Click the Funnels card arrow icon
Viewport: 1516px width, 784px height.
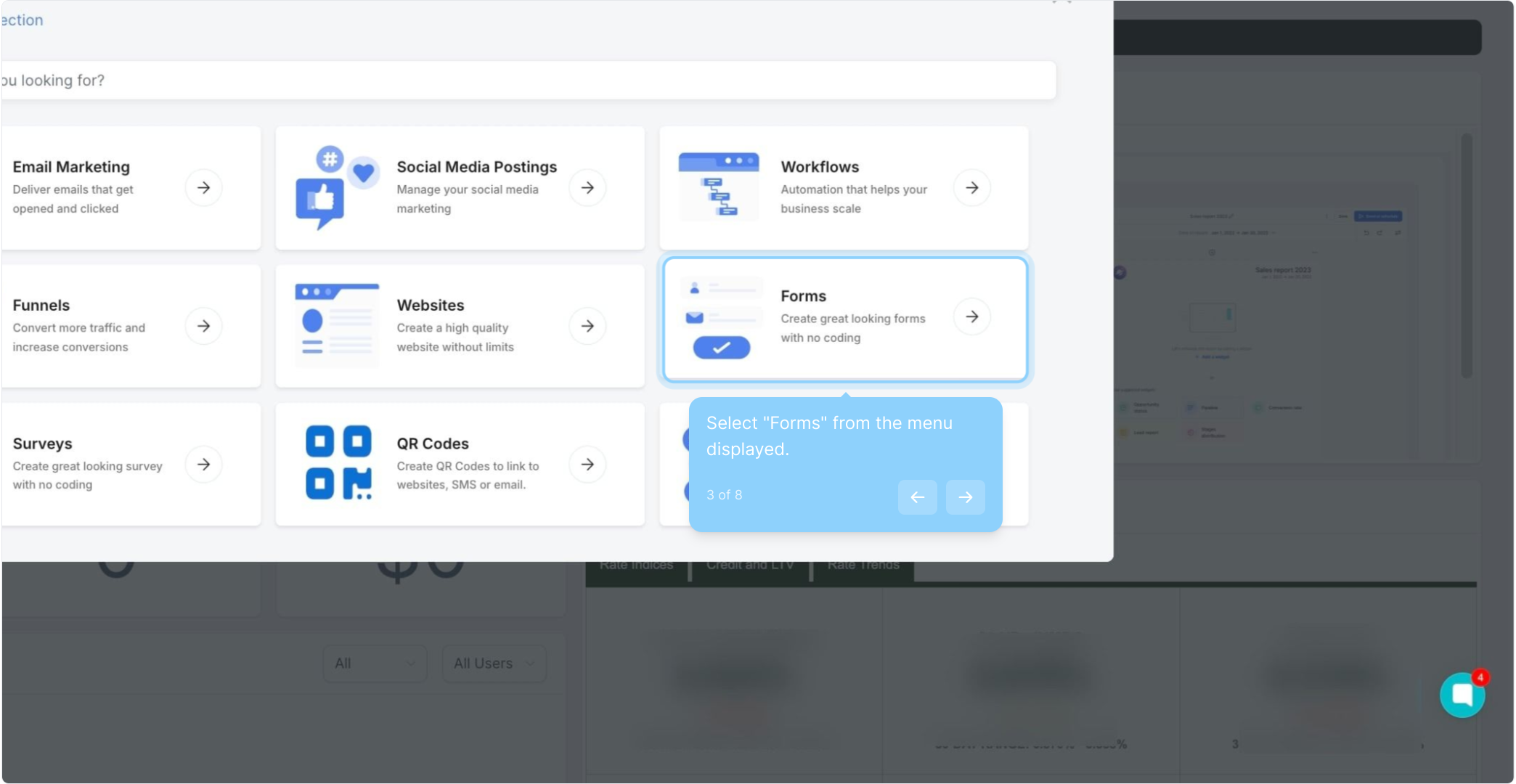point(203,326)
